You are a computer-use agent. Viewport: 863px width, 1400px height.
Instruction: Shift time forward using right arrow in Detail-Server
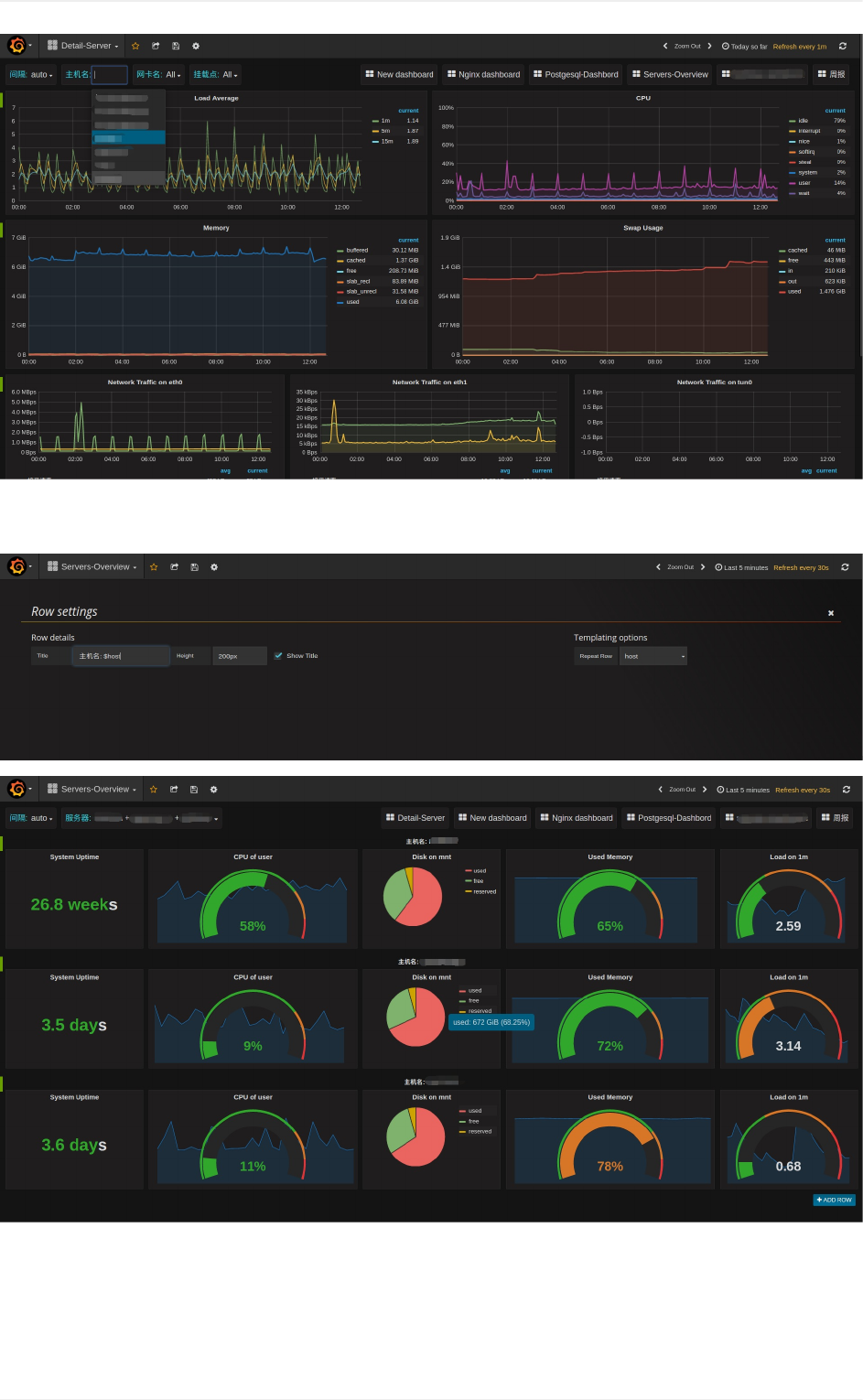click(x=709, y=46)
